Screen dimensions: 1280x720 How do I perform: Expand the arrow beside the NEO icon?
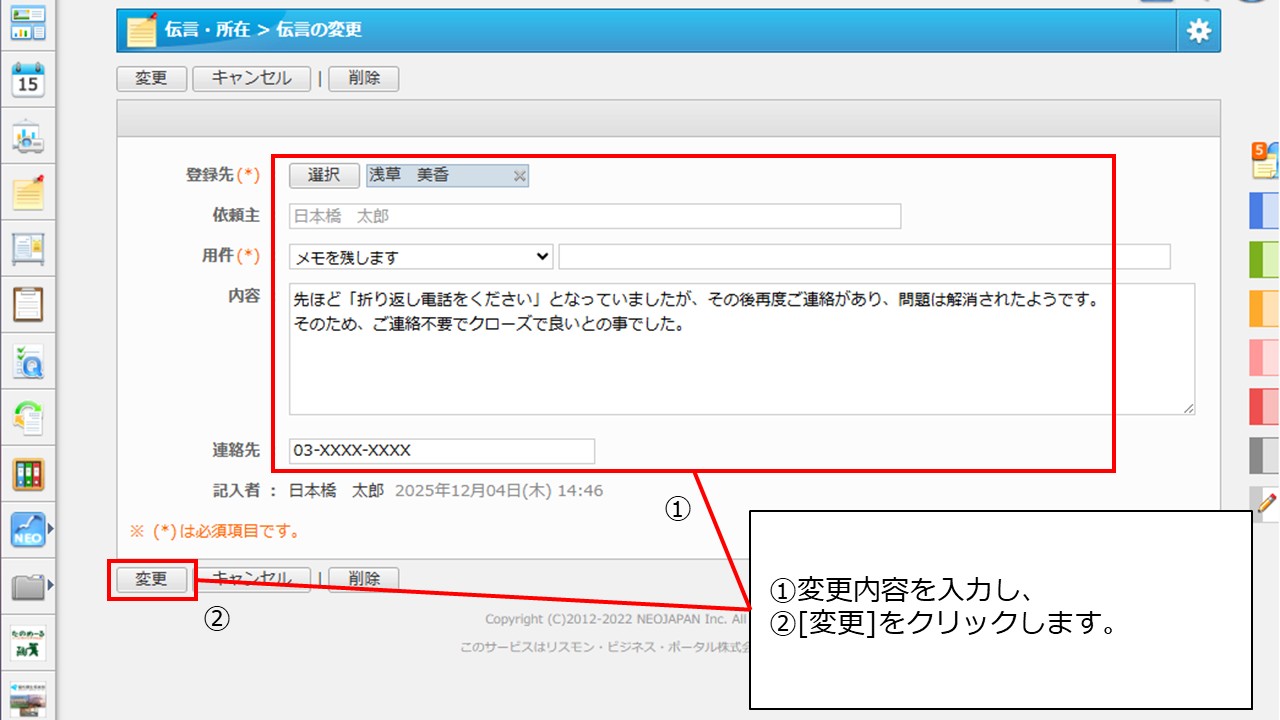pos(51,529)
